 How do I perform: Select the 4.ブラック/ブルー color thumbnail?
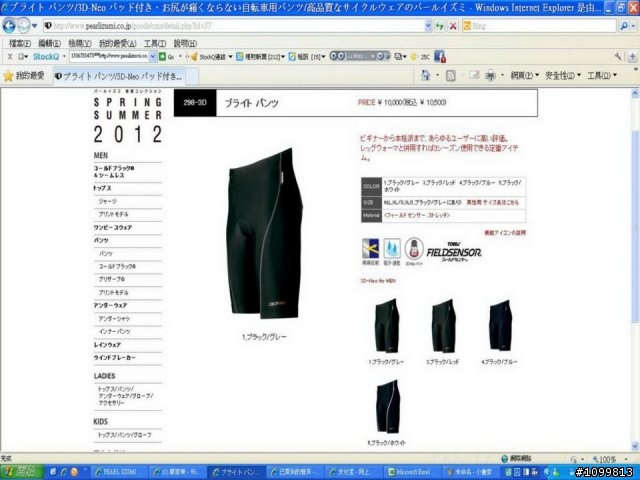coord(500,326)
